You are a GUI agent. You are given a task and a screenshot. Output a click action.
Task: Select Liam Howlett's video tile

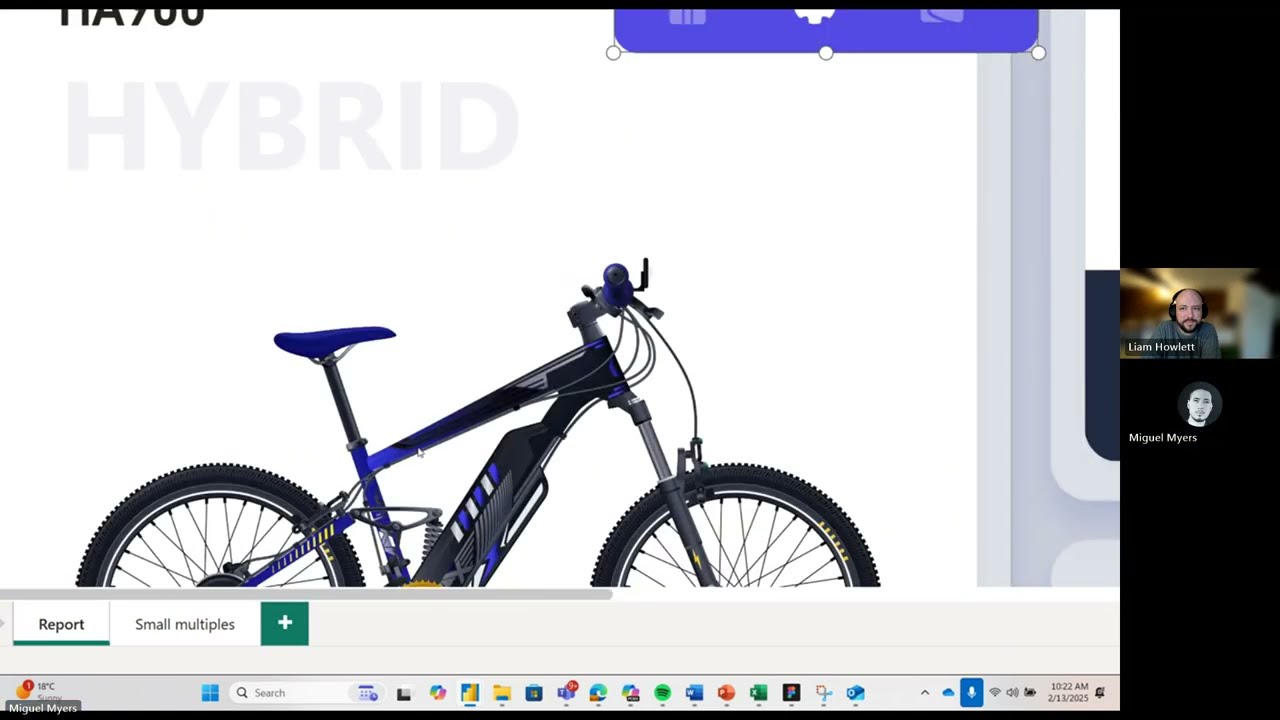[1200, 313]
